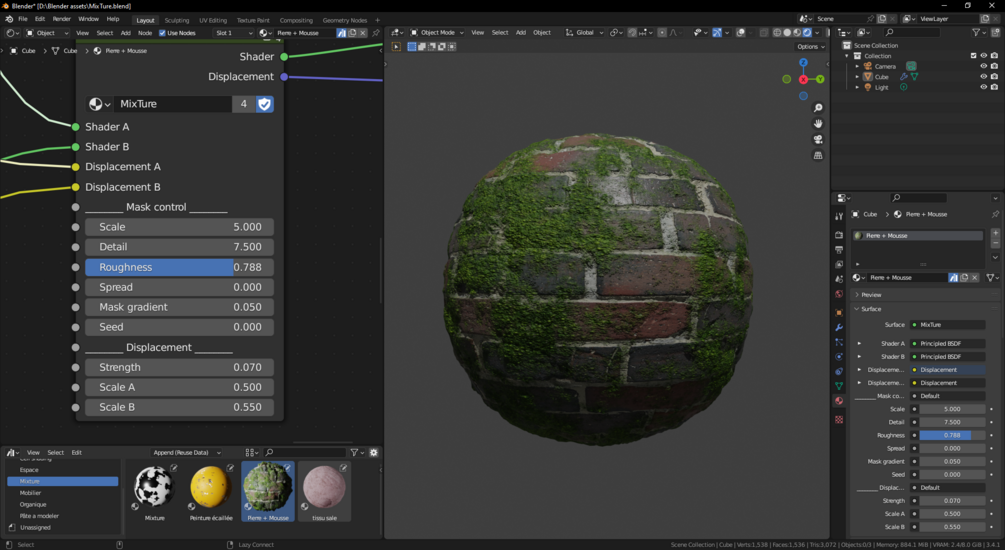Viewport: 1005px width, 550px height.
Task: Select solid viewport shading
Action: (x=787, y=32)
